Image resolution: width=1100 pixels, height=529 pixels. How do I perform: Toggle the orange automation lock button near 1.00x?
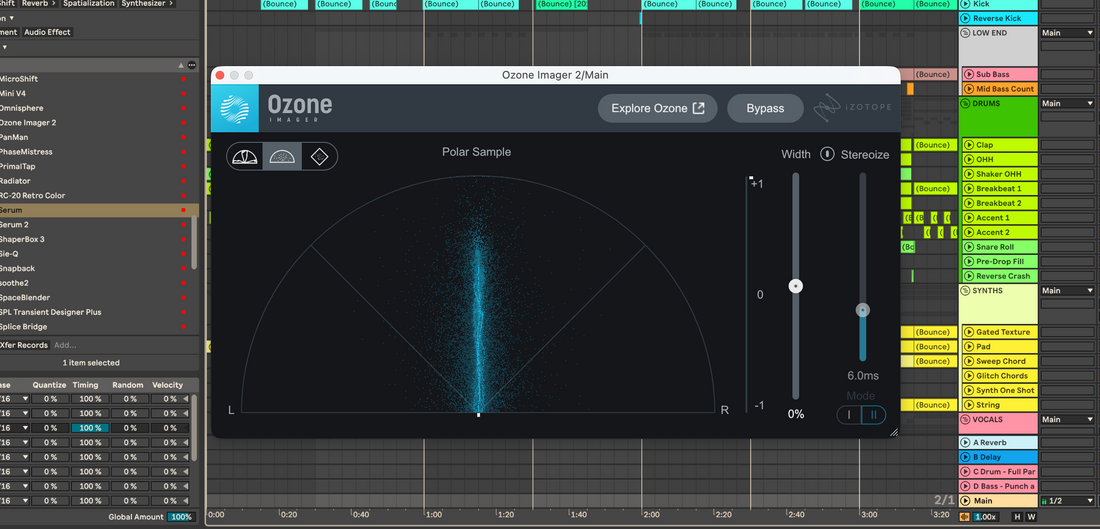(964, 517)
